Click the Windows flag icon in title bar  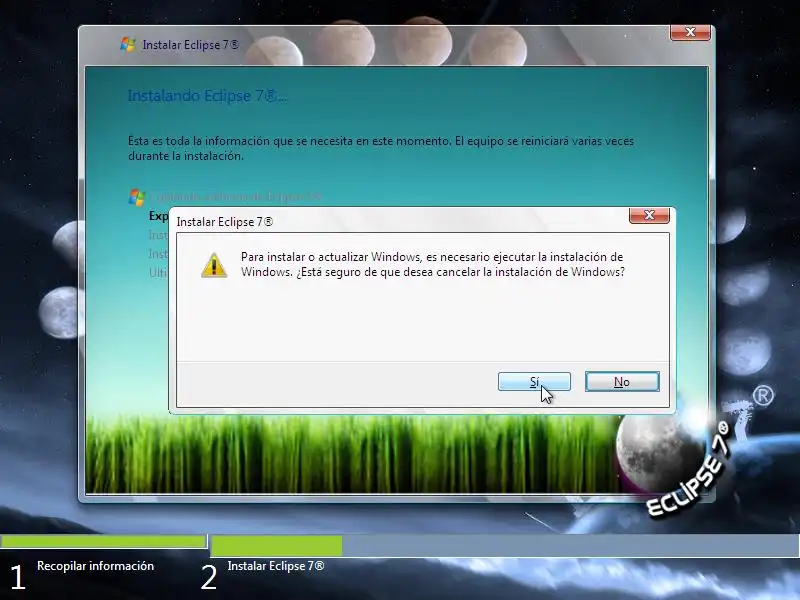[x=128, y=44]
